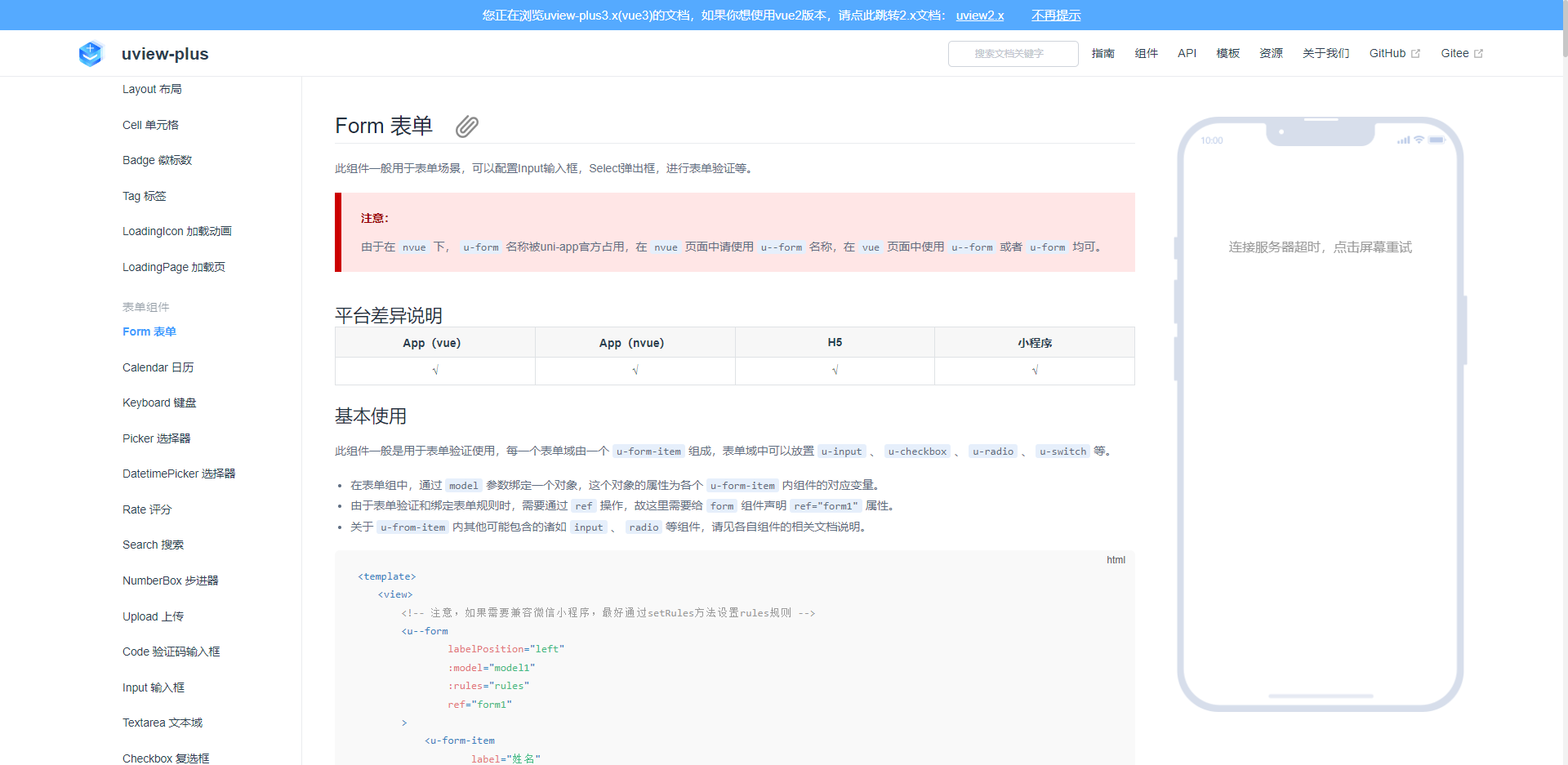The width and height of the screenshot is (1568, 765).
Task: Open Upload 上传 sidebar entry
Action: (153, 616)
